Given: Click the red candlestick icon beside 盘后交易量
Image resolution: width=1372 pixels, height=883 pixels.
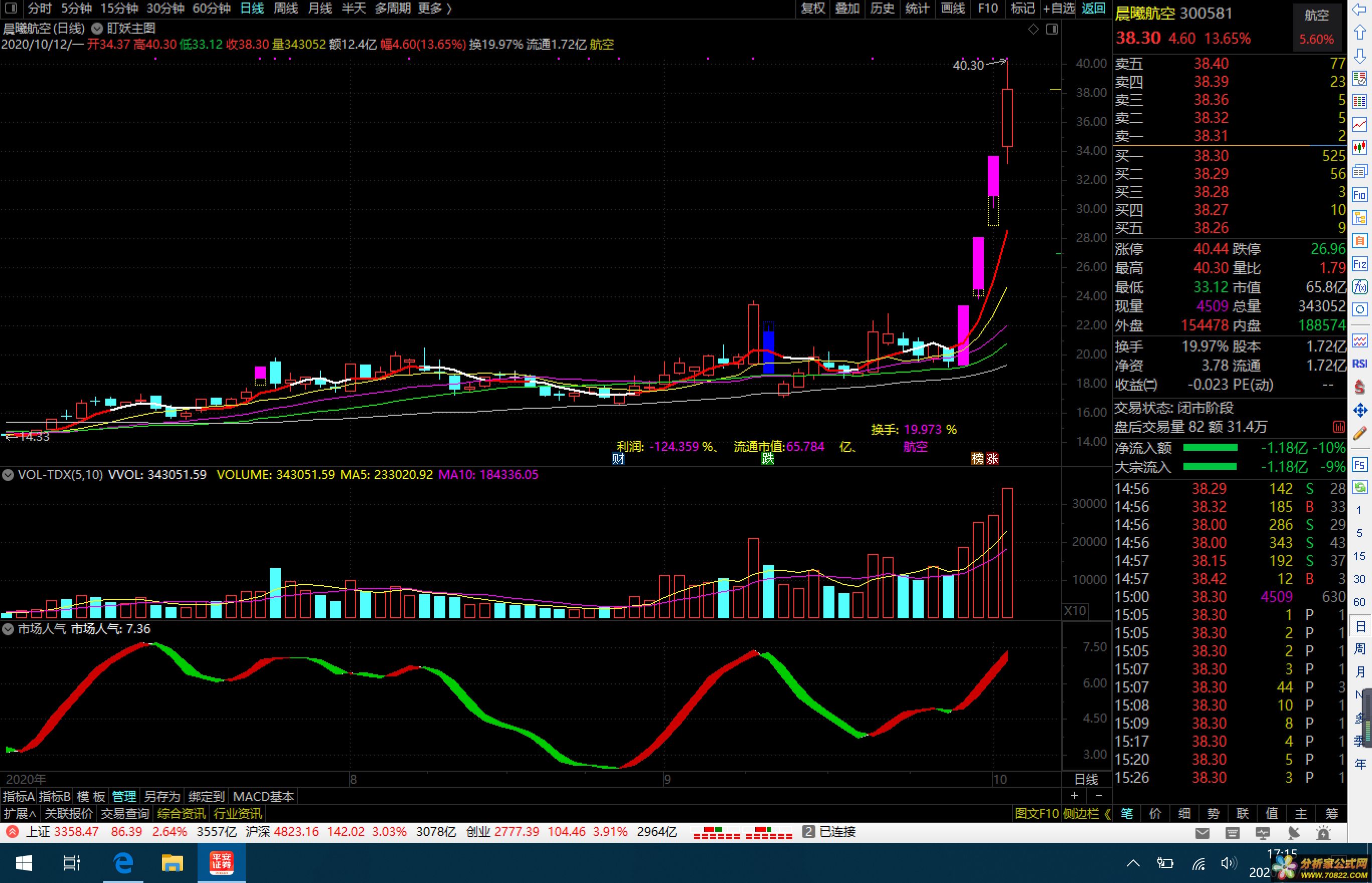Looking at the screenshot, I should (x=1339, y=427).
